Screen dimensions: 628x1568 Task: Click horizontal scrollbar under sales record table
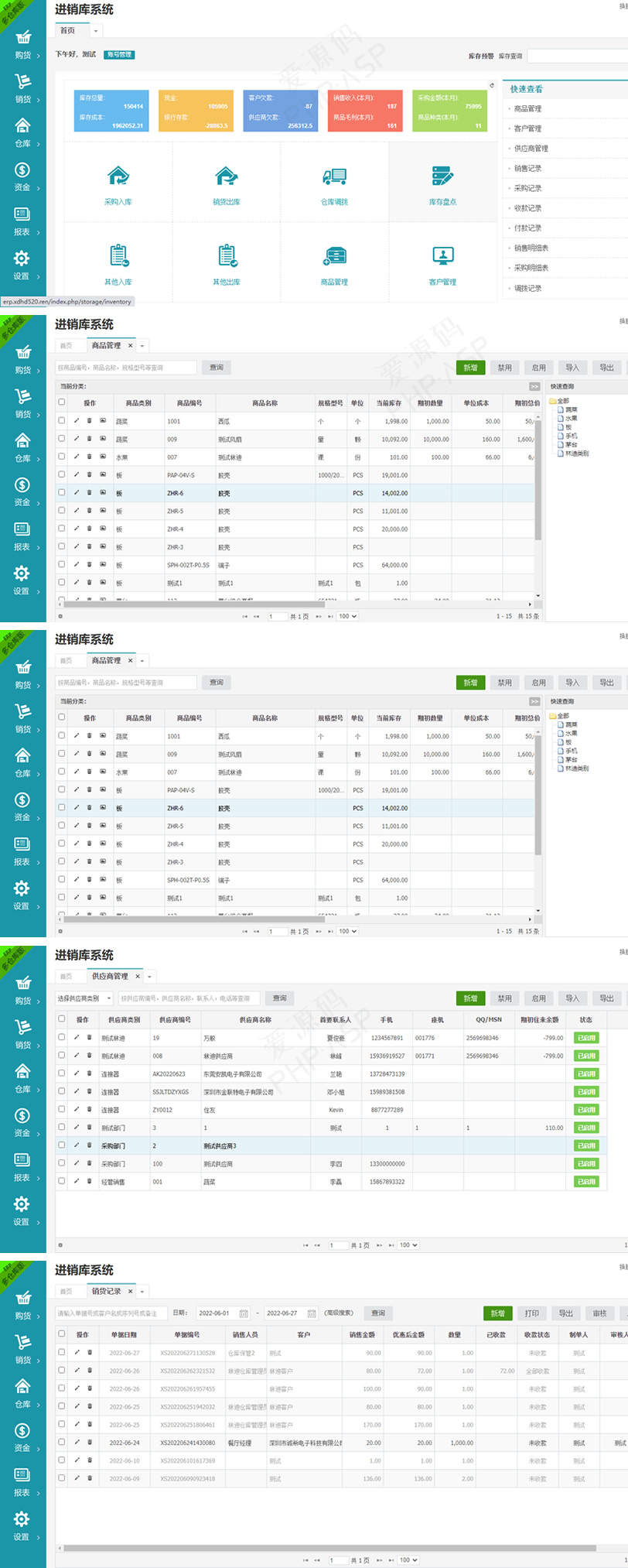(331, 1549)
